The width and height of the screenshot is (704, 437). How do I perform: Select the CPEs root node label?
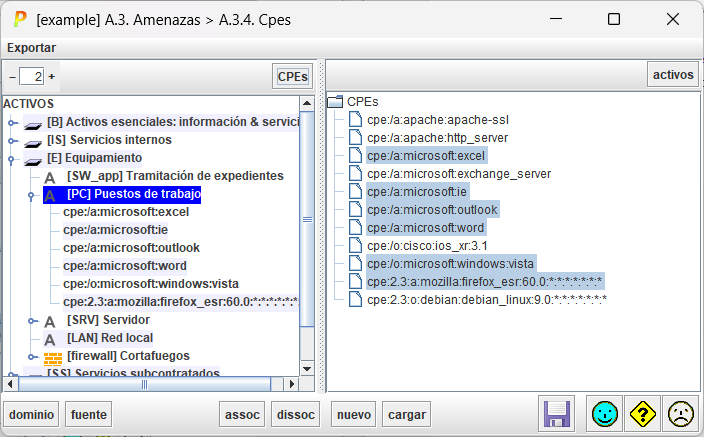363,102
